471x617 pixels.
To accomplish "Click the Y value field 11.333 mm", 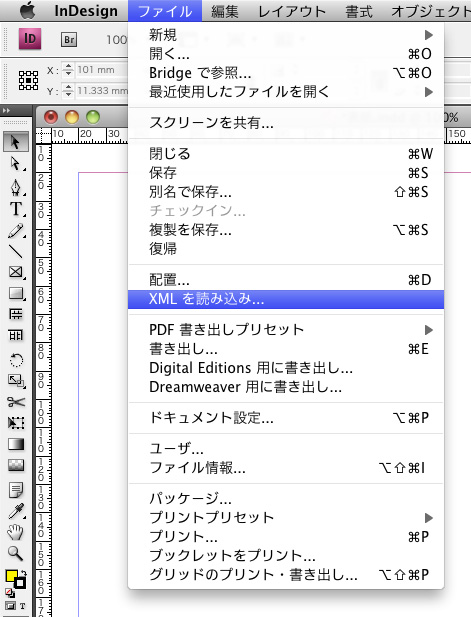I will click(x=102, y=91).
